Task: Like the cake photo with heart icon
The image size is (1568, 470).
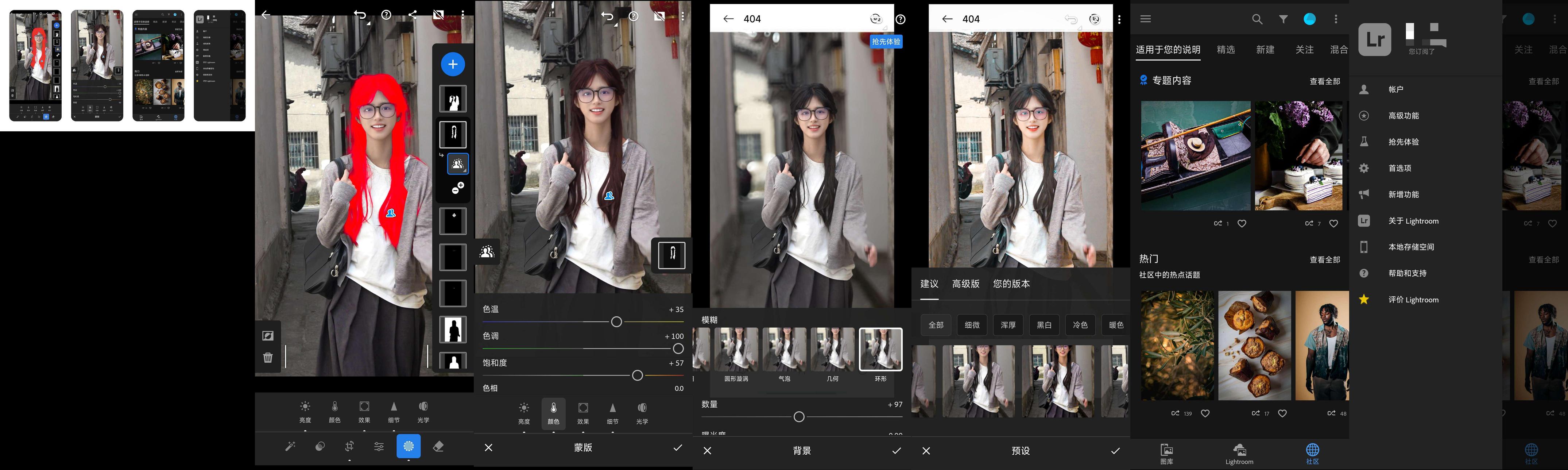Action: [1333, 223]
